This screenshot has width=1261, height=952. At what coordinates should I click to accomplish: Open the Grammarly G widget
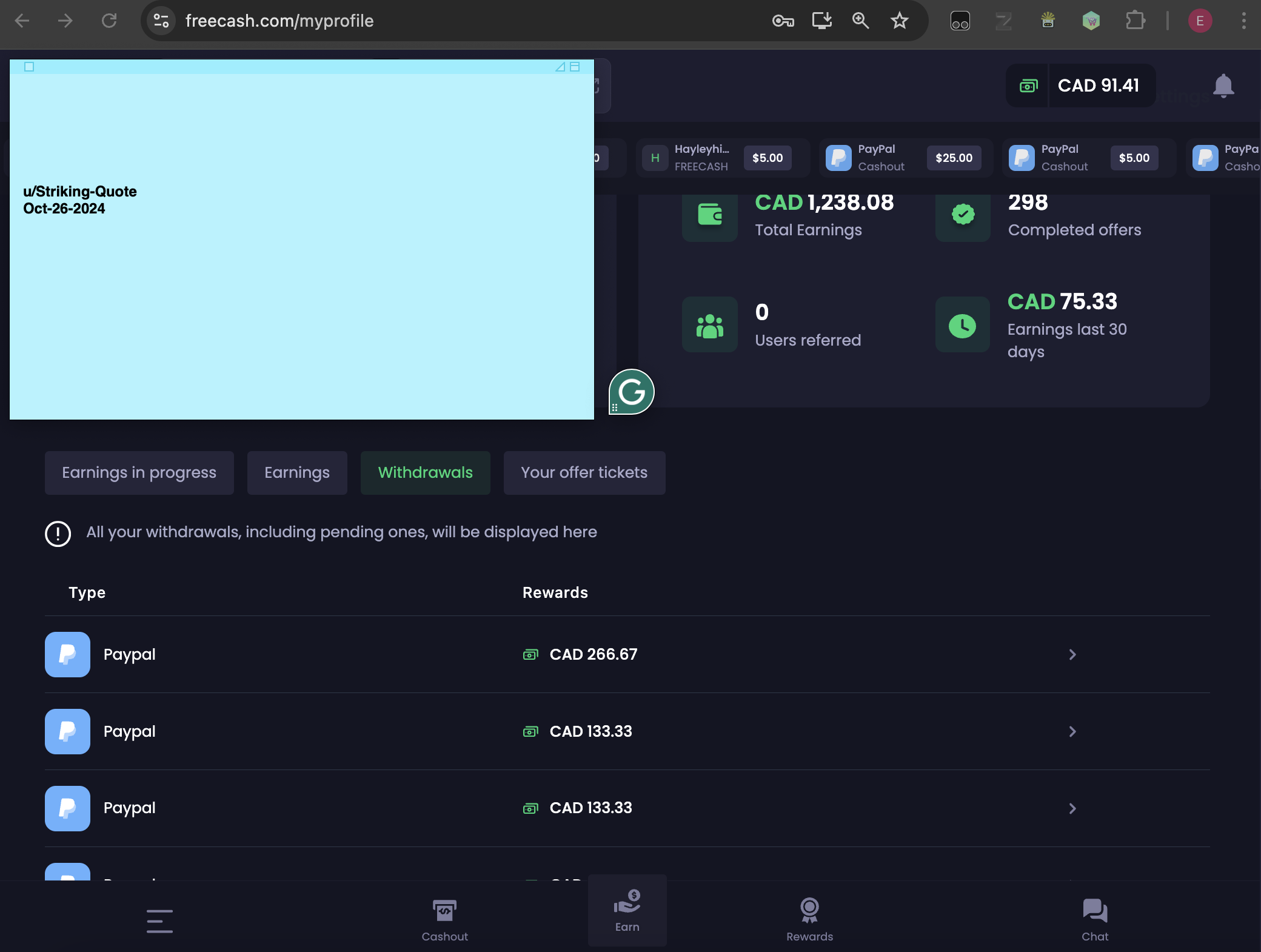pyautogui.click(x=631, y=392)
